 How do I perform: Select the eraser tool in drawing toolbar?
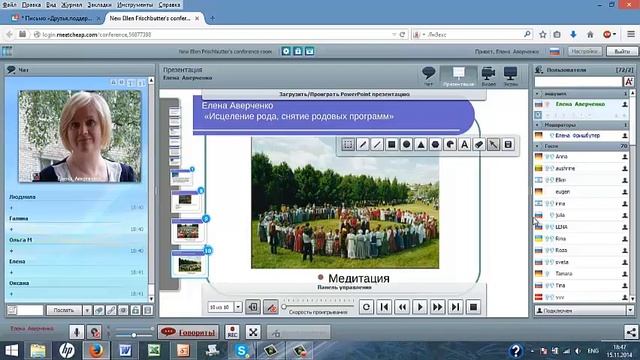479,144
